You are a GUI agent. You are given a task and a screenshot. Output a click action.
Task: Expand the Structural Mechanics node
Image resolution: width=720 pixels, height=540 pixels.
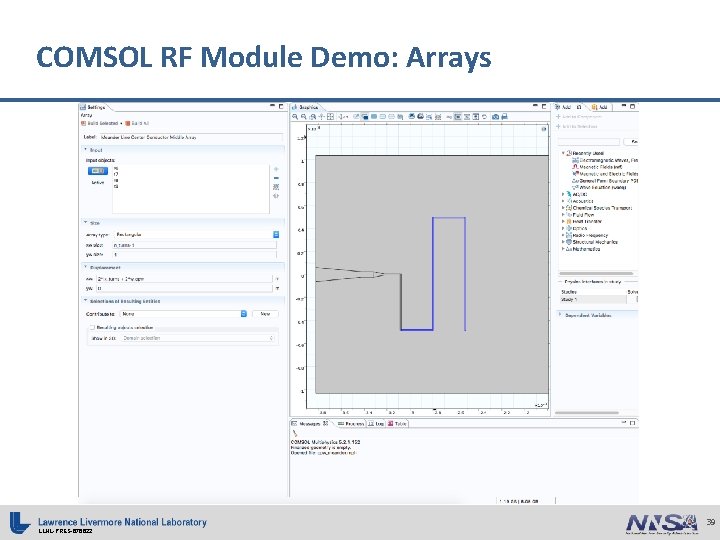tap(563, 242)
